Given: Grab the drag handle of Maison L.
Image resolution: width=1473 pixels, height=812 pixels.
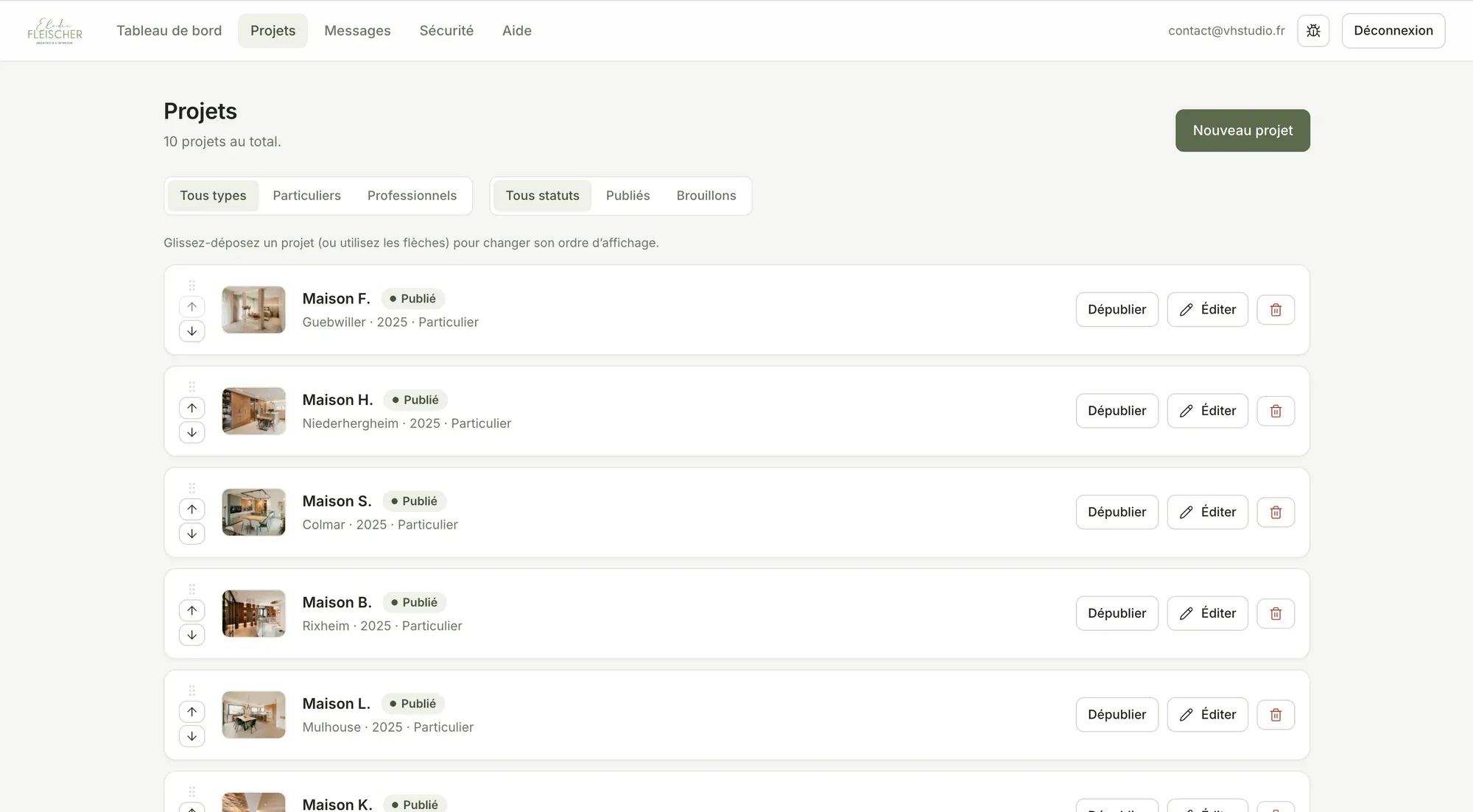Looking at the screenshot, I should coord(191,691).
